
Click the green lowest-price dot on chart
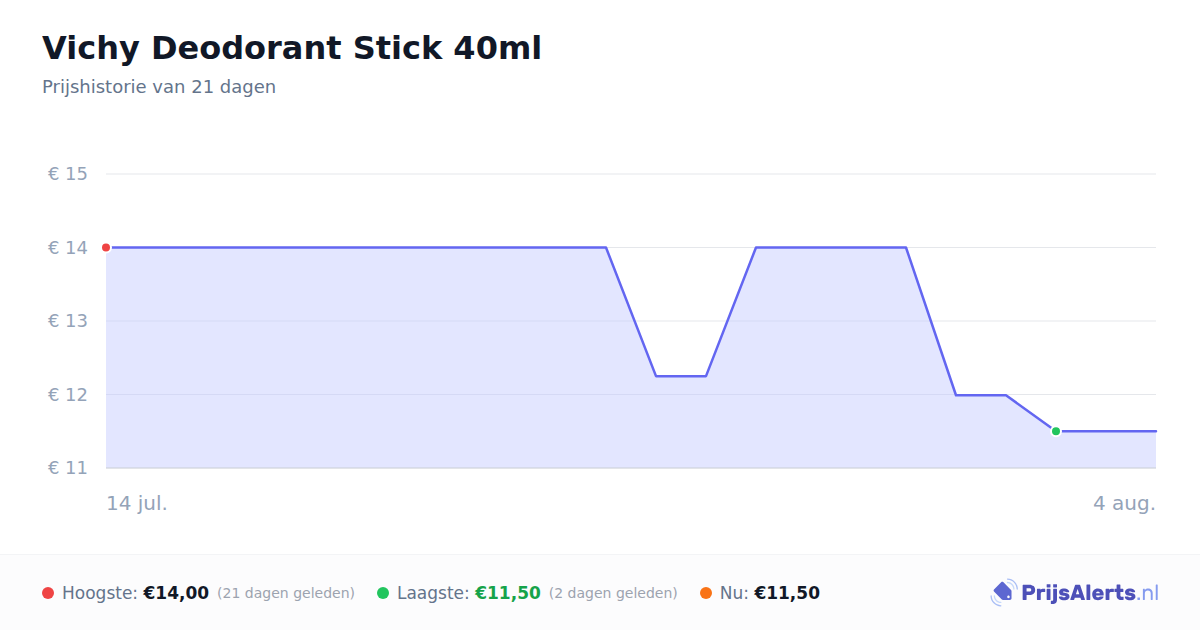point(1056,431)
